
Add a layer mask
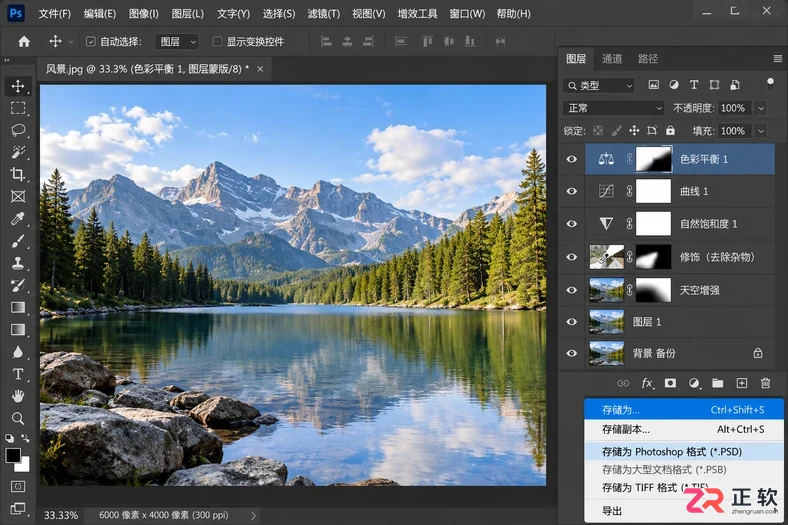670,383
